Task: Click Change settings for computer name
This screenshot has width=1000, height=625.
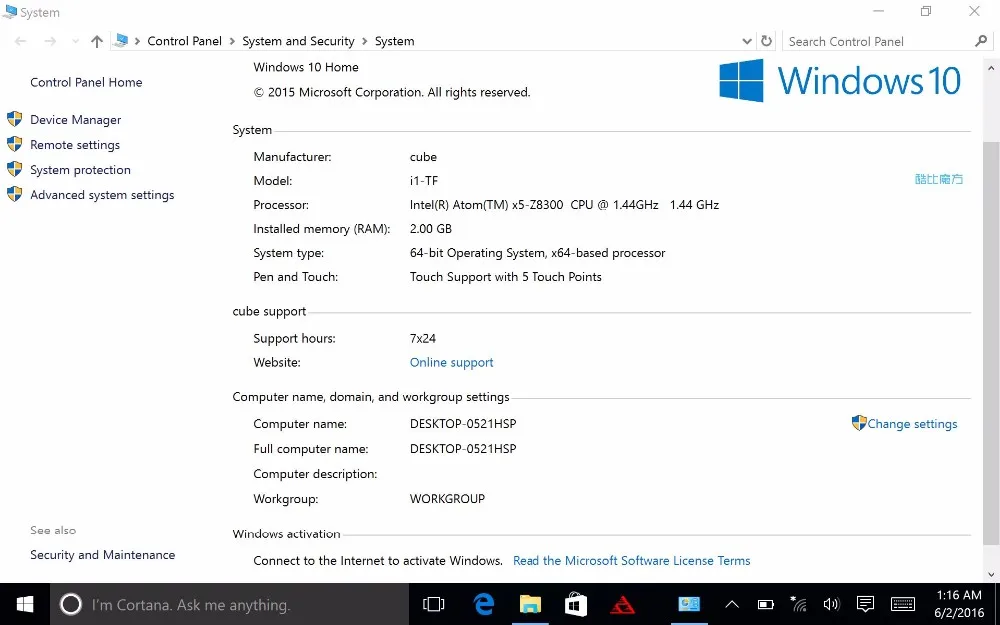Action: pyautogui.click(x=912, y=424)
